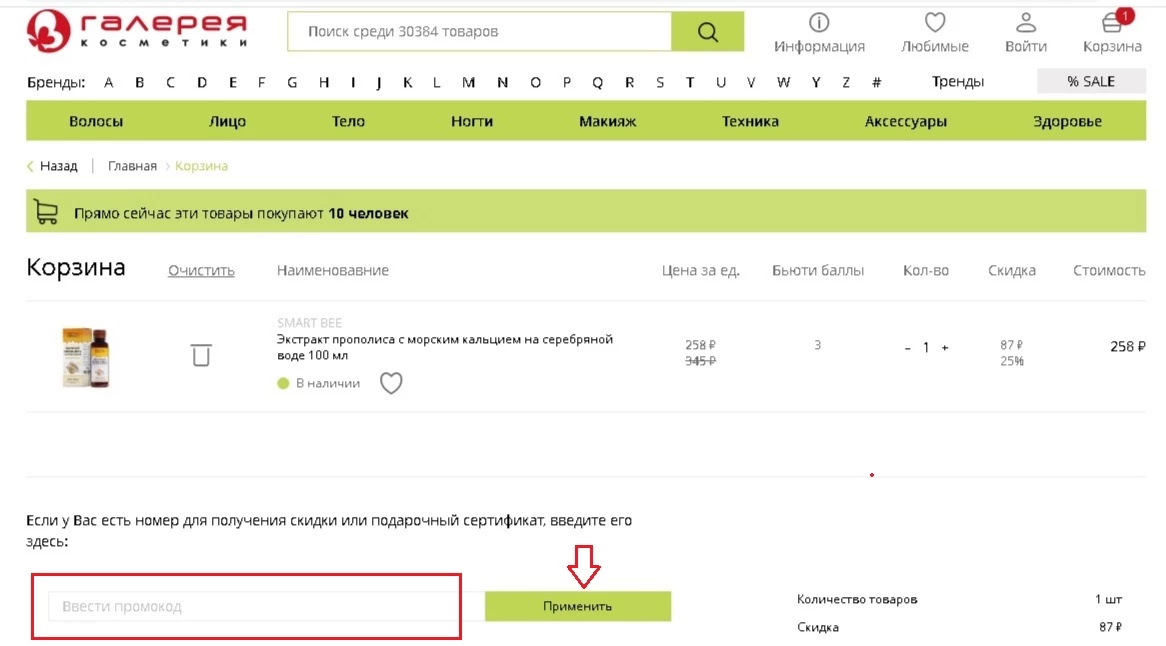Switch to the % SALE section
1166x646 pixels.
point(1090,80)
